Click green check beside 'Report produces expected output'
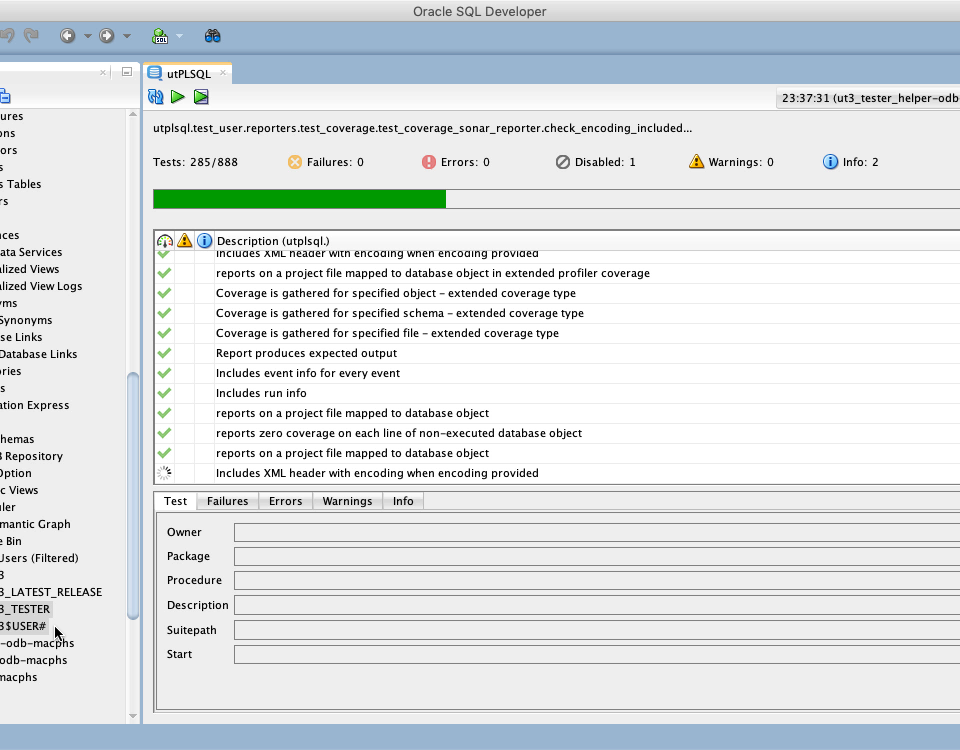Screen dimensions: 960x750 click(164, 353)
